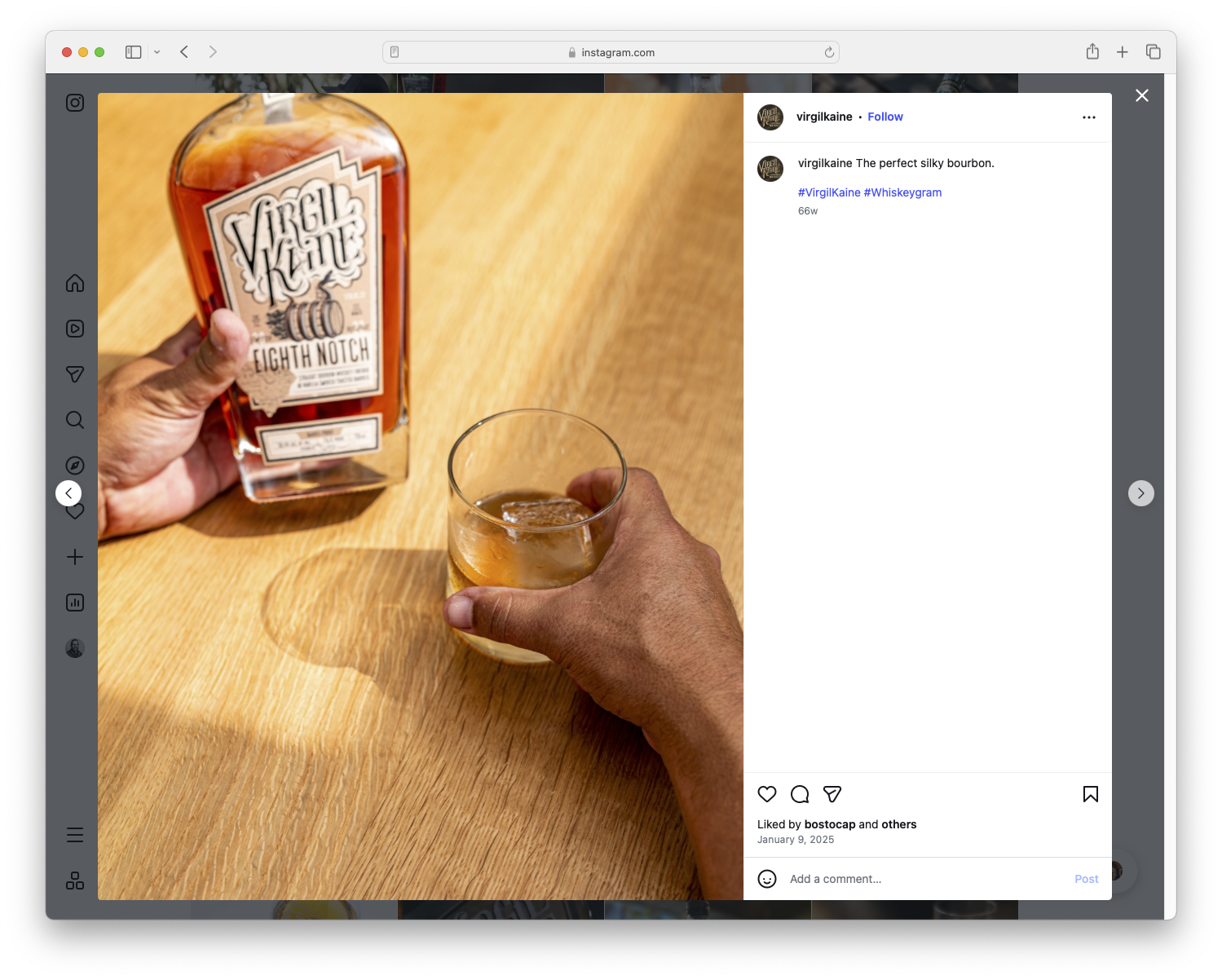The width and height of the screenshot is (1222, 980).
Task: Open the Instagram Home feed
Action: pos(74,283)
